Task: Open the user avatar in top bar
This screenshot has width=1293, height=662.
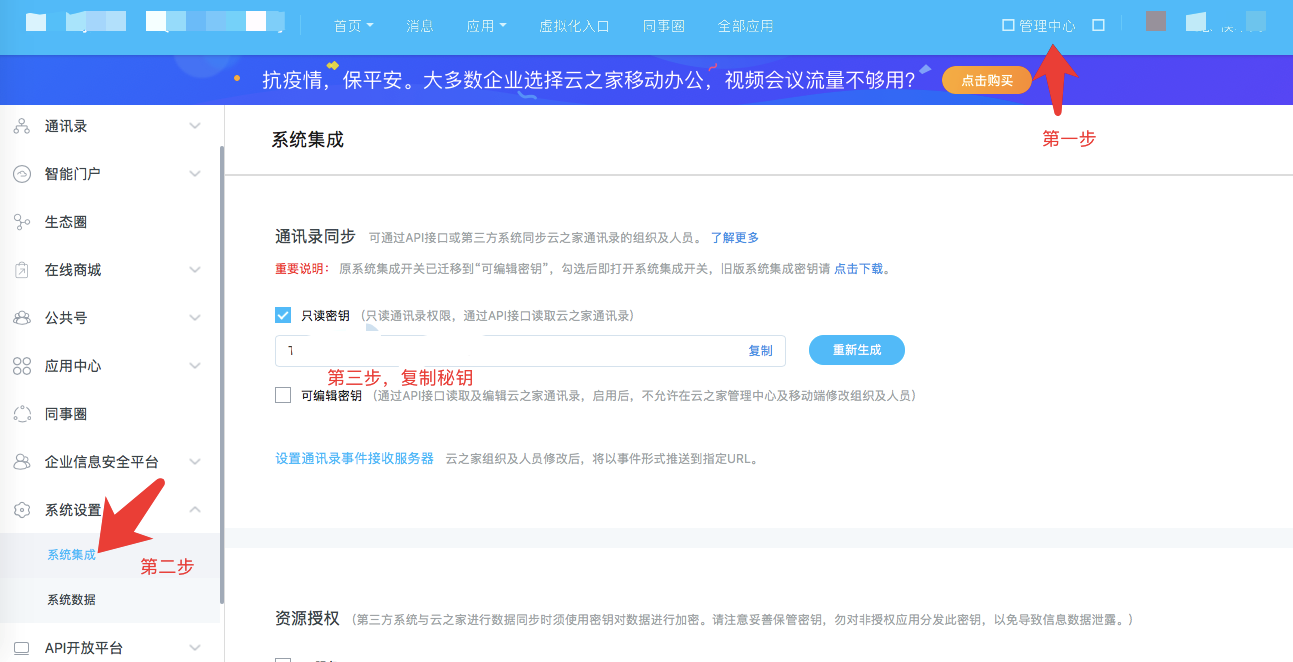Action: [1155, 21]
